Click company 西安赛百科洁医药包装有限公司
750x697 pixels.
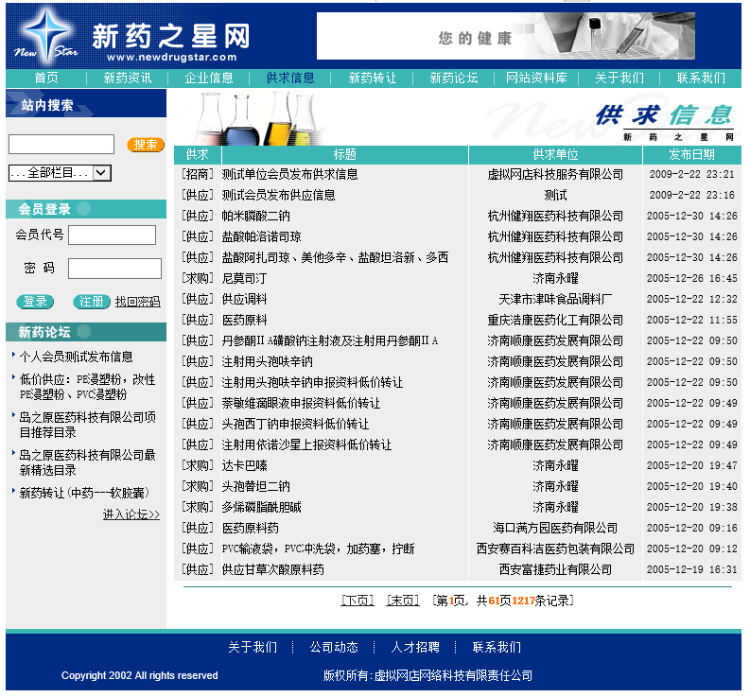tap(555, 549)
